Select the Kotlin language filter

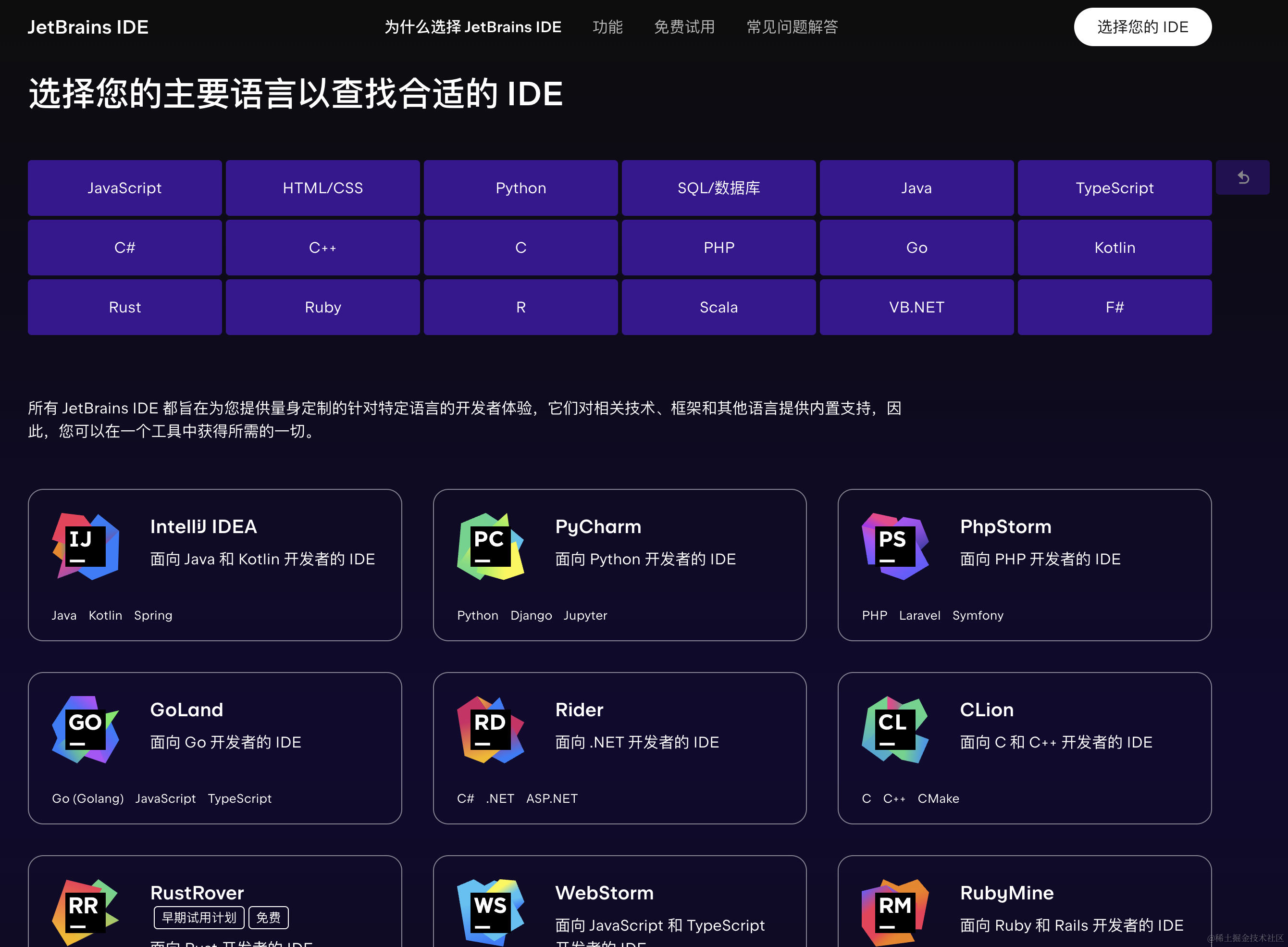pos(1115,247)
